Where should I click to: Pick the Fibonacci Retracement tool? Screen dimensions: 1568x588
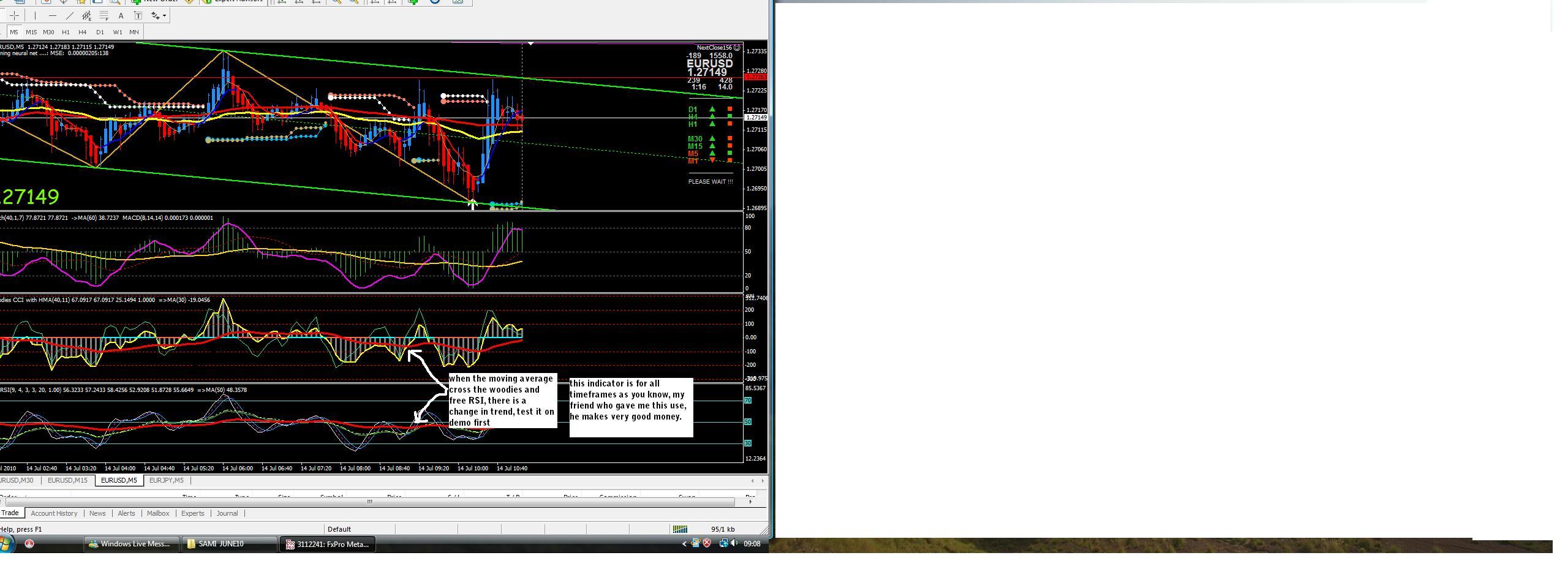pos(104,16)
